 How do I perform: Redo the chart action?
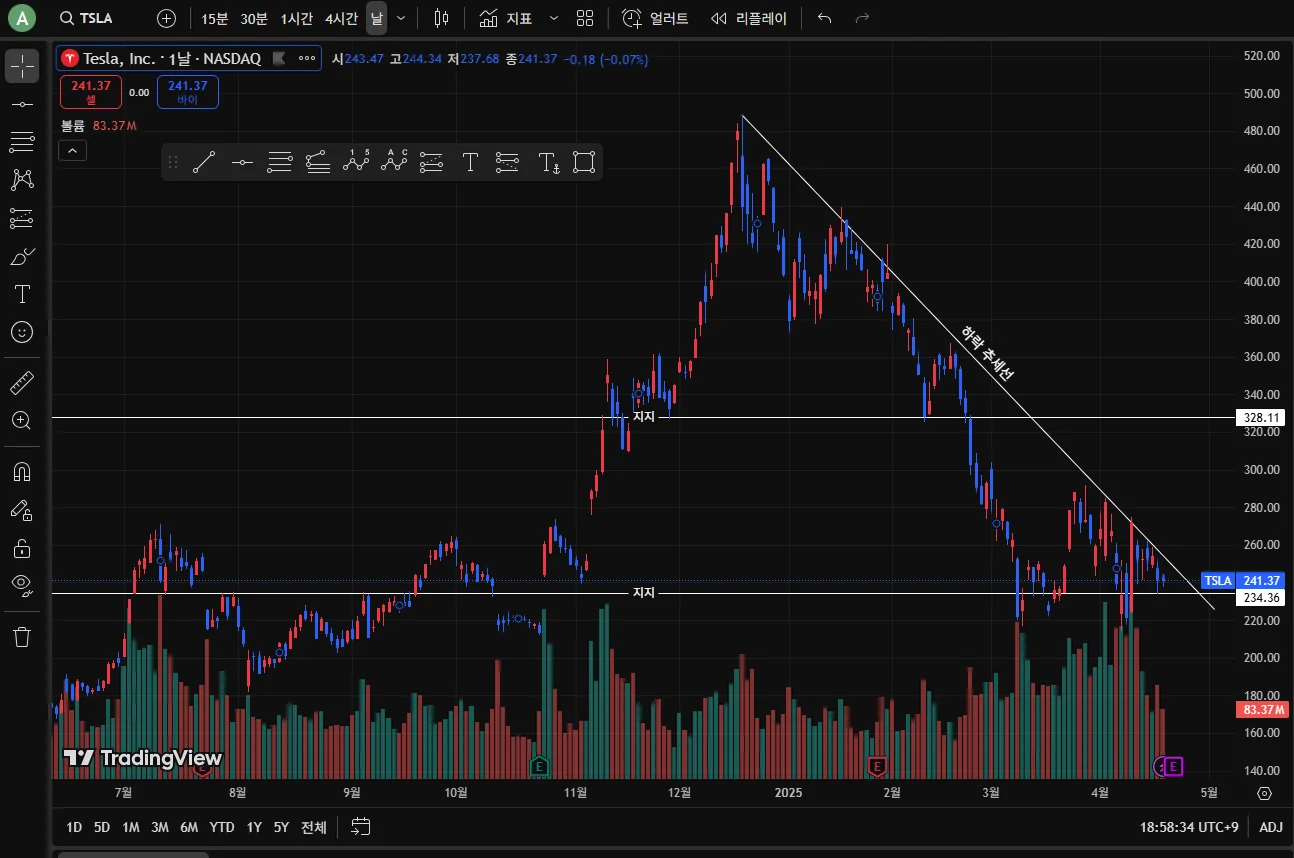[x=862, y=18]
